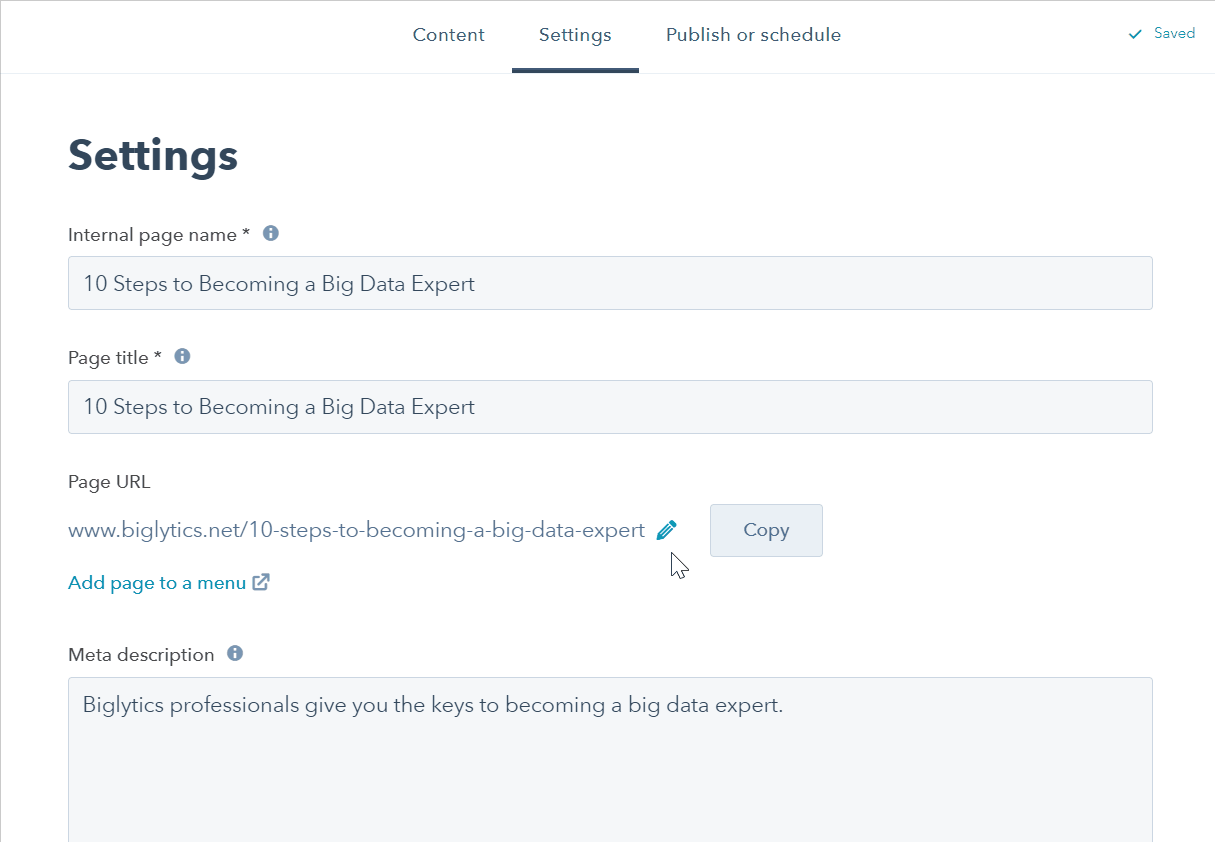The height and width of the screenshot is (842, 1215).
Task: Open the Content tab
Action: pyautogui.click(x=448, y=35)
